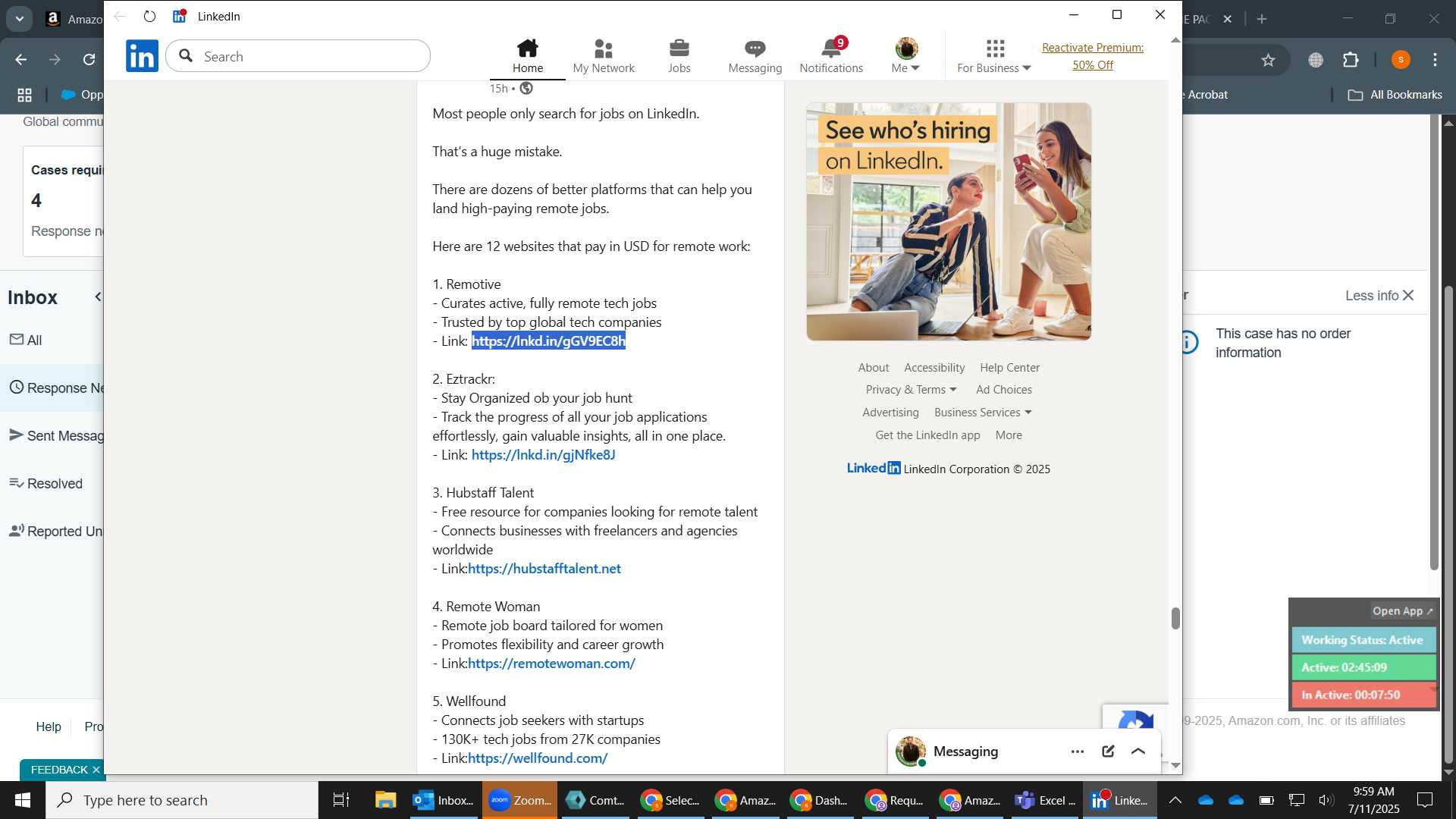Collapse the Inbox sidebar chevron
This screenshot has height=819, width=1456.
[x=97, y=297]
